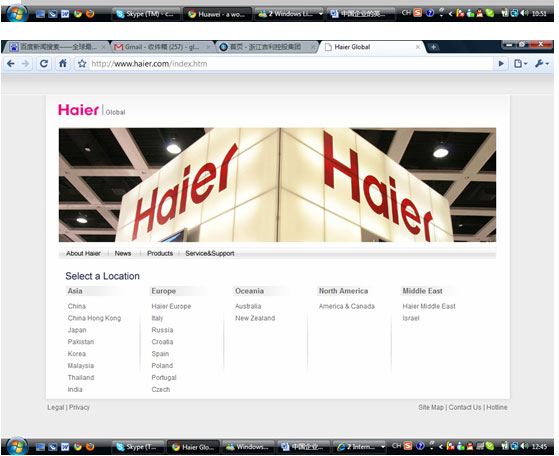This screenshot has height=456, width=559.
Task: Open the wrench settings menu
Action: (x=542, y=64)
